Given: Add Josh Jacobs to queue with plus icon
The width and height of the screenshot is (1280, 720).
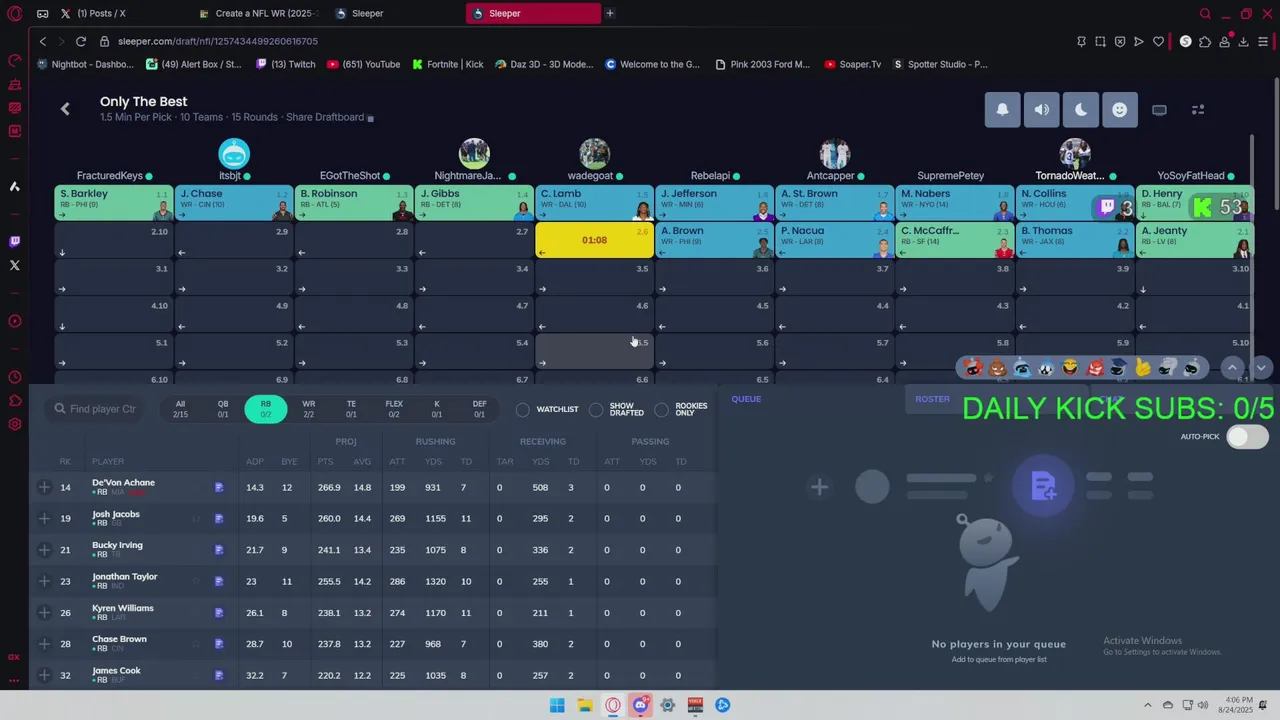Looking at the screenshot, I should point(44,518).
